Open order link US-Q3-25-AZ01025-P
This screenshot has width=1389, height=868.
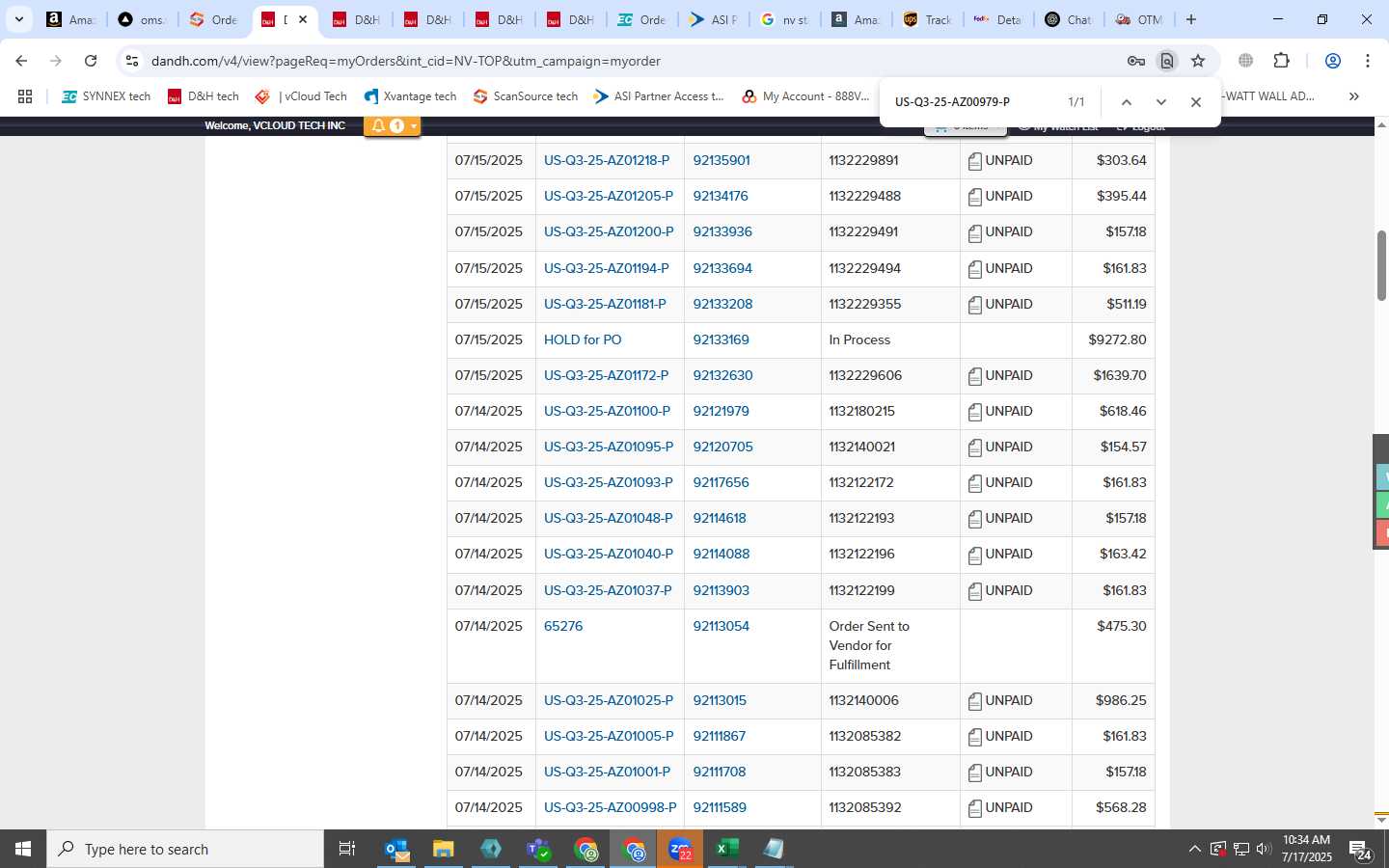609,701
